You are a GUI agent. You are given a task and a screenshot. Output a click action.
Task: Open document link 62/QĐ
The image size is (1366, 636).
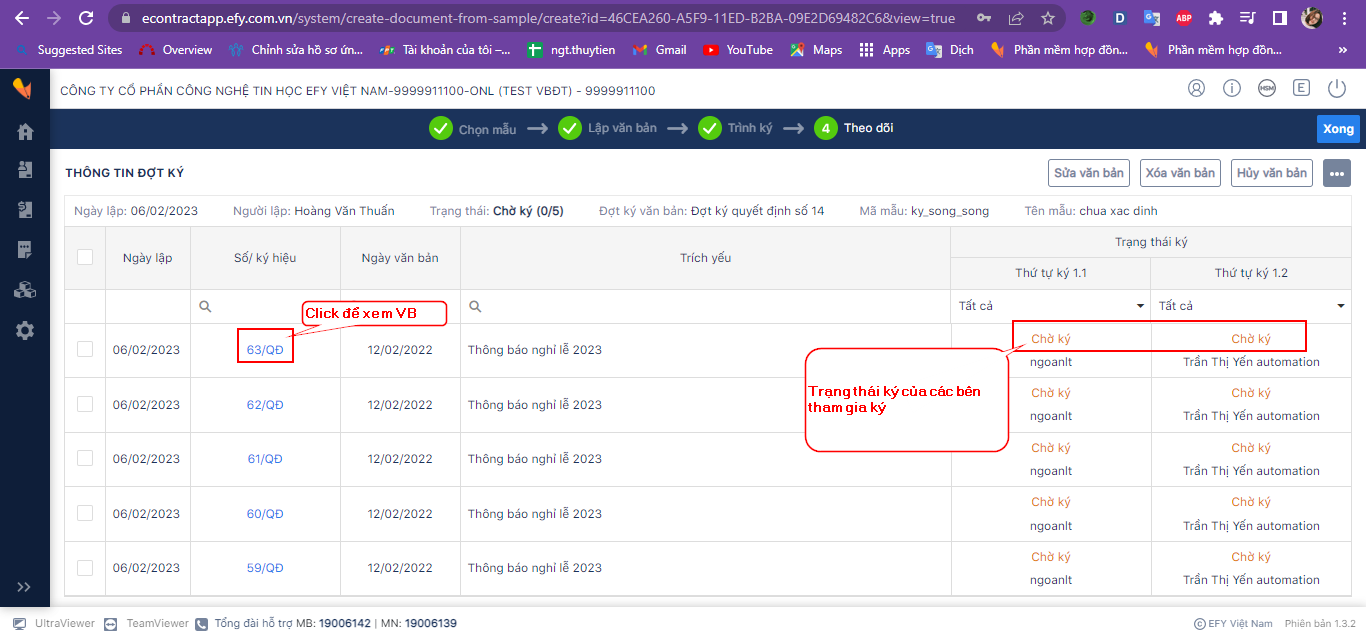[265, 405]
